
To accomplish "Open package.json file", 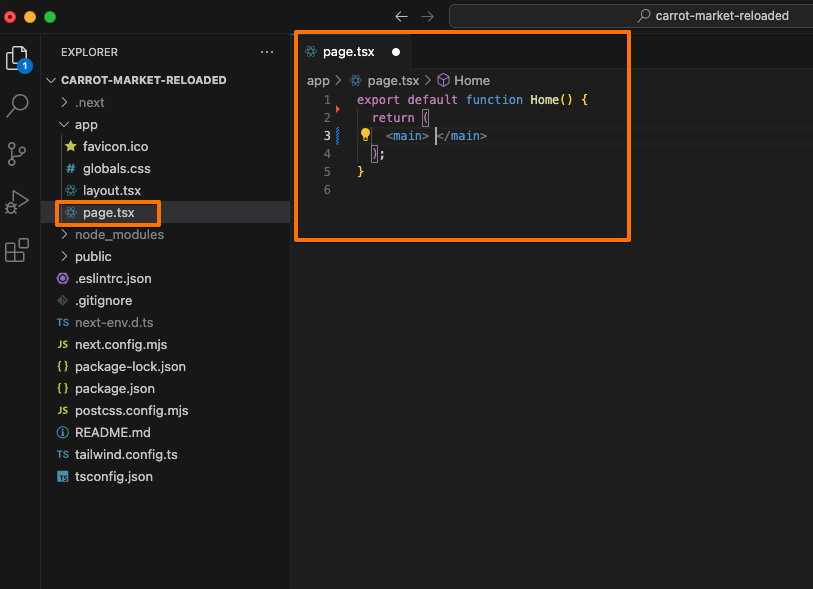I will point(115,389).
